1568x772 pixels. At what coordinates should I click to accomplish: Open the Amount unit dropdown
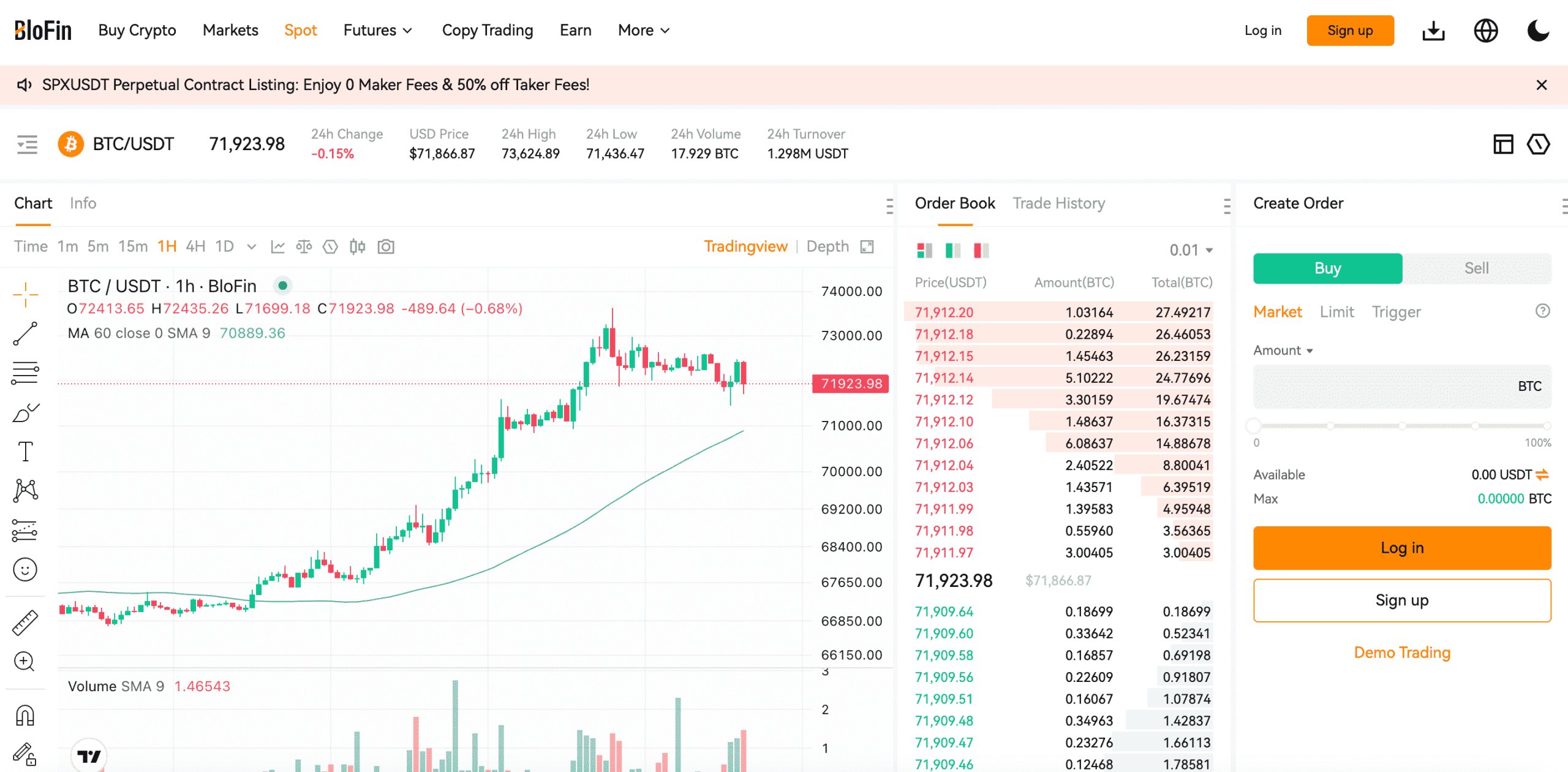[x=1283, y=350]
